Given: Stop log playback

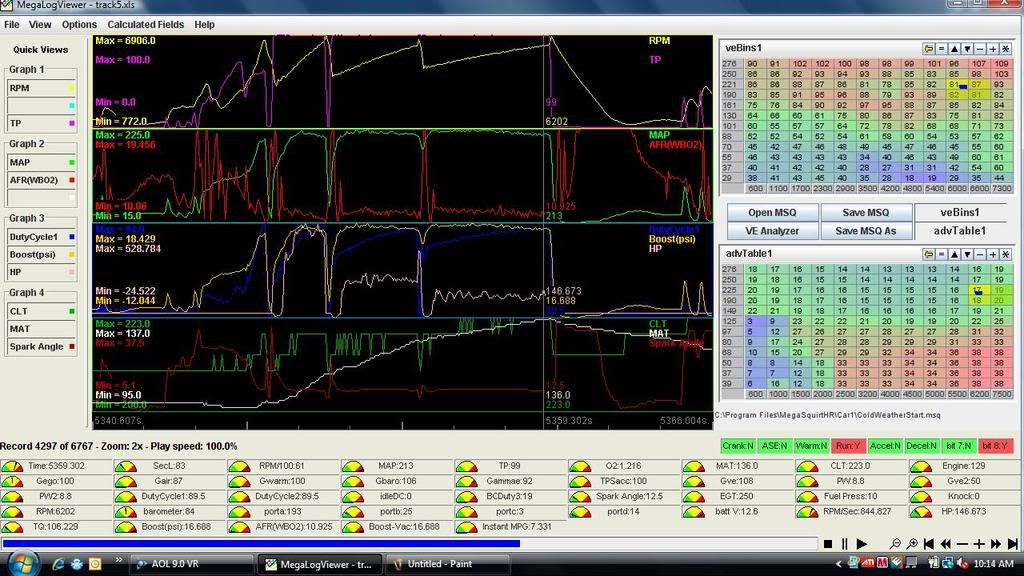Looking at the screenshot, I should (828, 543).
